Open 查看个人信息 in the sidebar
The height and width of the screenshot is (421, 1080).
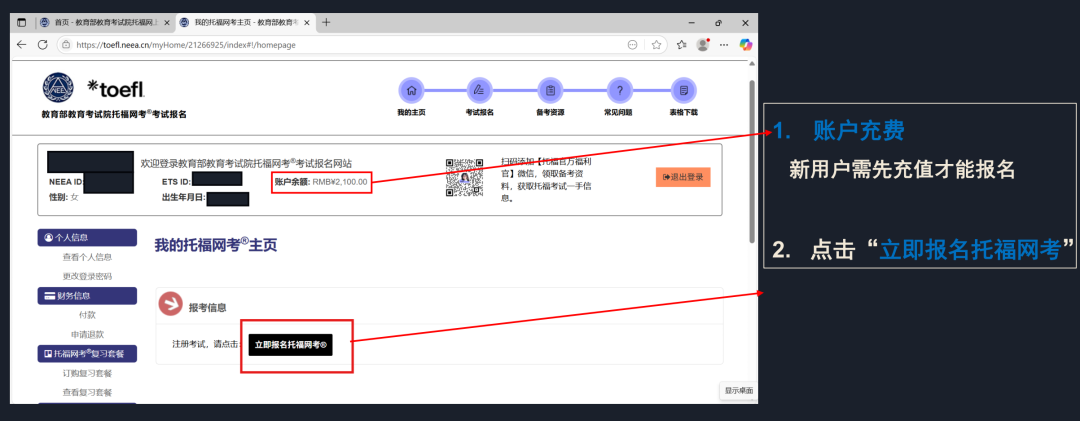[87, 257]
